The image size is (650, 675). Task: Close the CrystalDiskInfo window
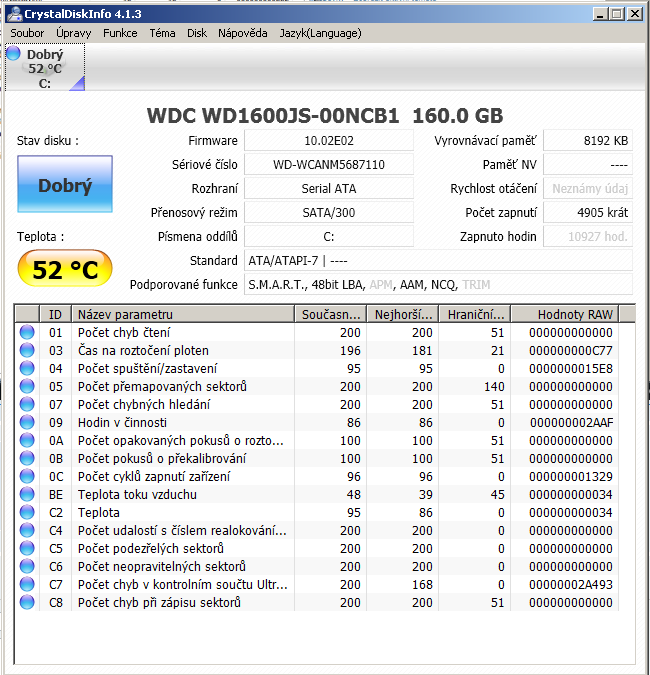(x=635, y=14)
